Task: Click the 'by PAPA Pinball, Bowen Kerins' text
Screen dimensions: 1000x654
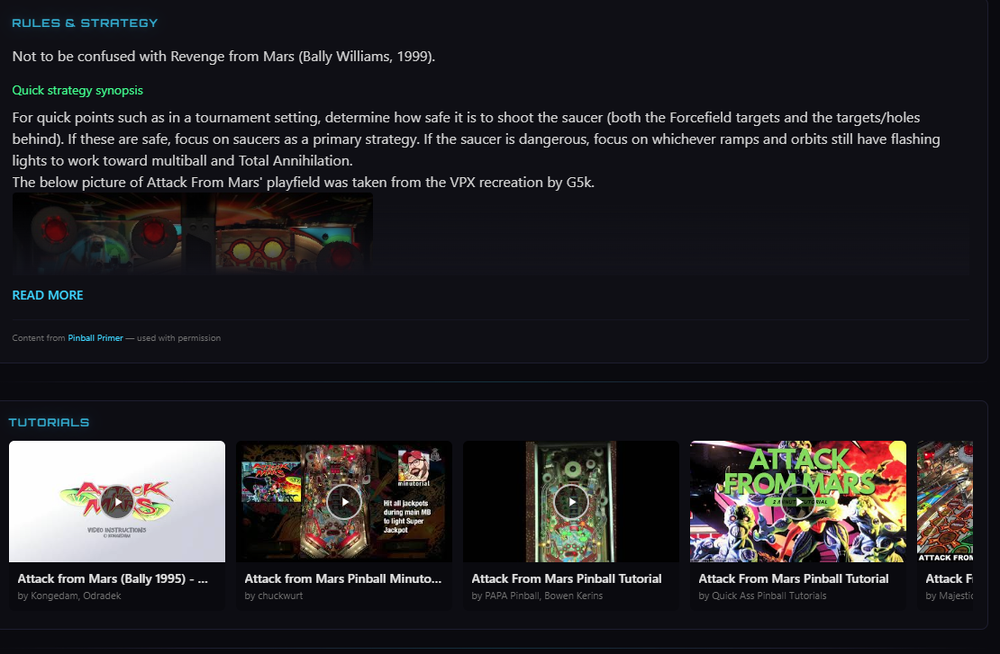Action: coord(537,596)
